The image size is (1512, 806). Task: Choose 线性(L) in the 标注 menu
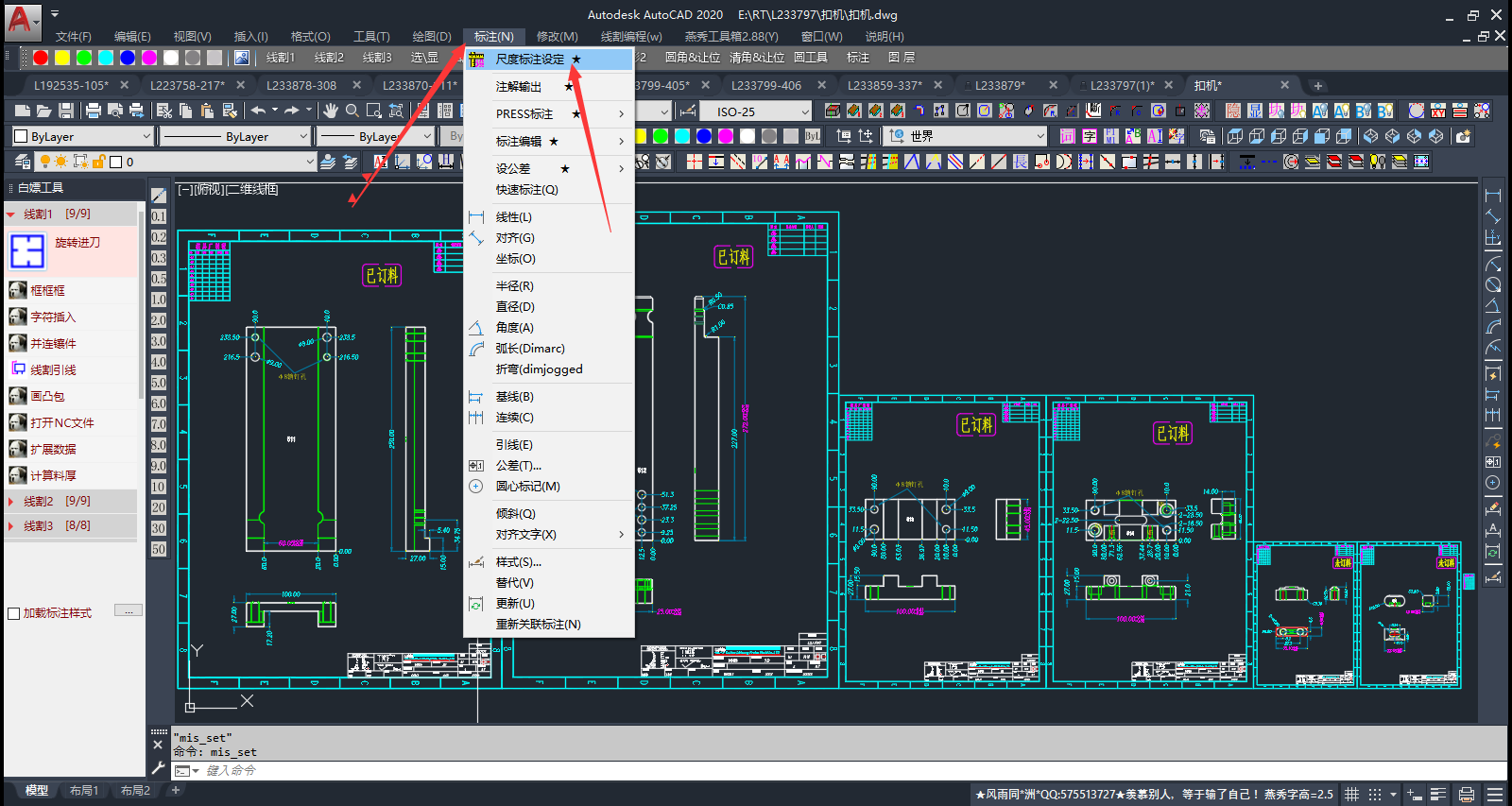pyautogui.click(x=550, y=216)
